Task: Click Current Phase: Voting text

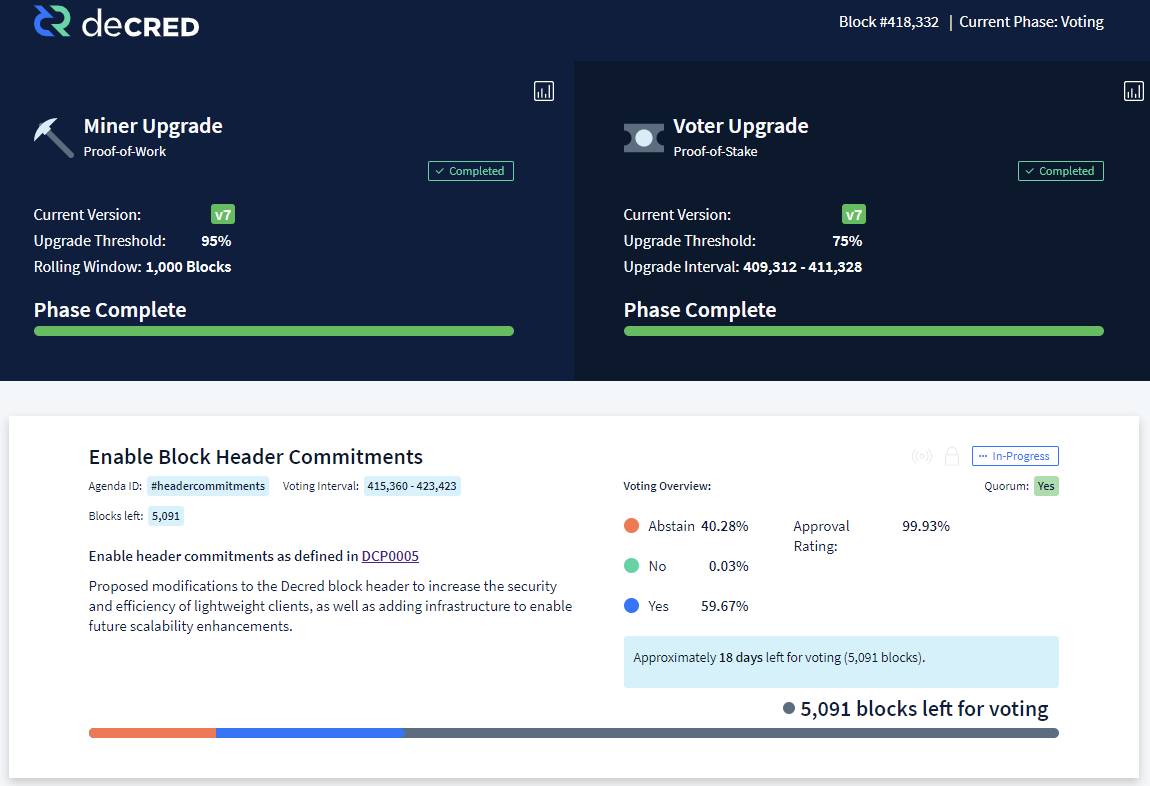Action: click(1031, 22)
